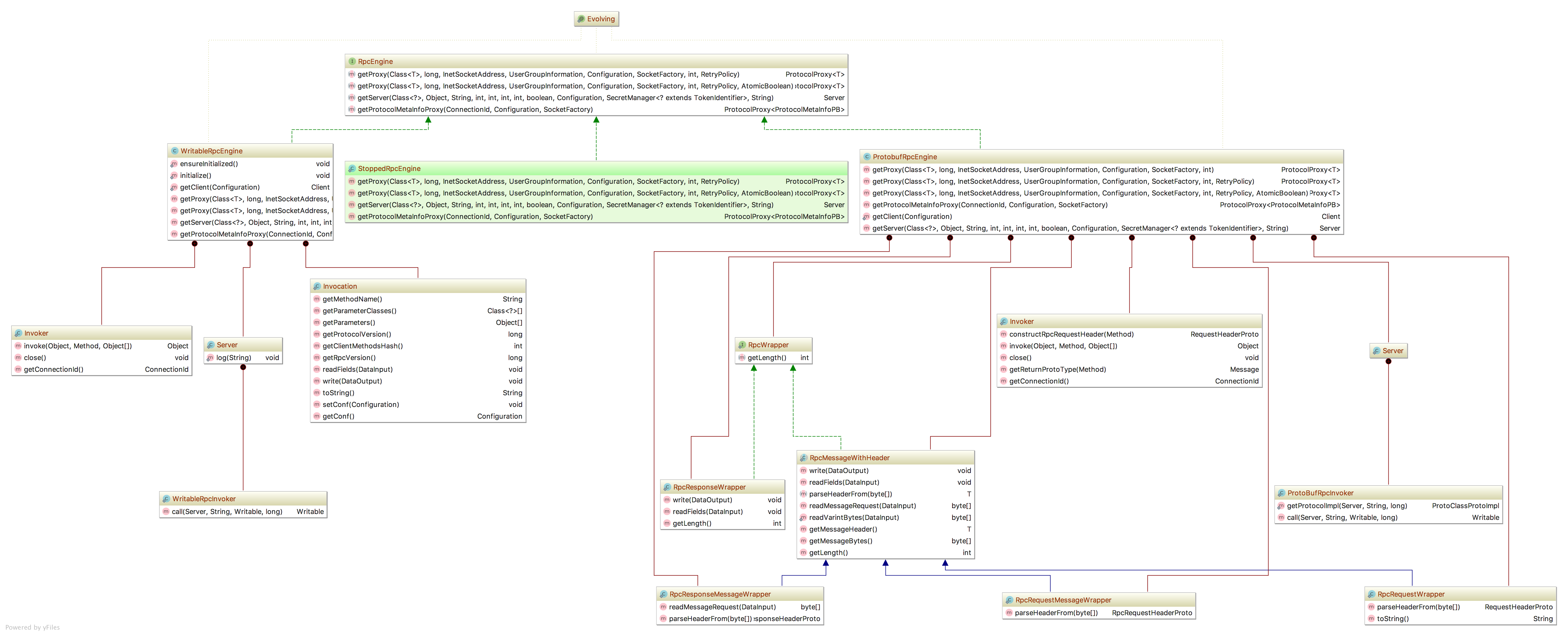Click the Object[] return type
Image resolution: width=1568 pixels, height=636 pixels.
(509, 323)
